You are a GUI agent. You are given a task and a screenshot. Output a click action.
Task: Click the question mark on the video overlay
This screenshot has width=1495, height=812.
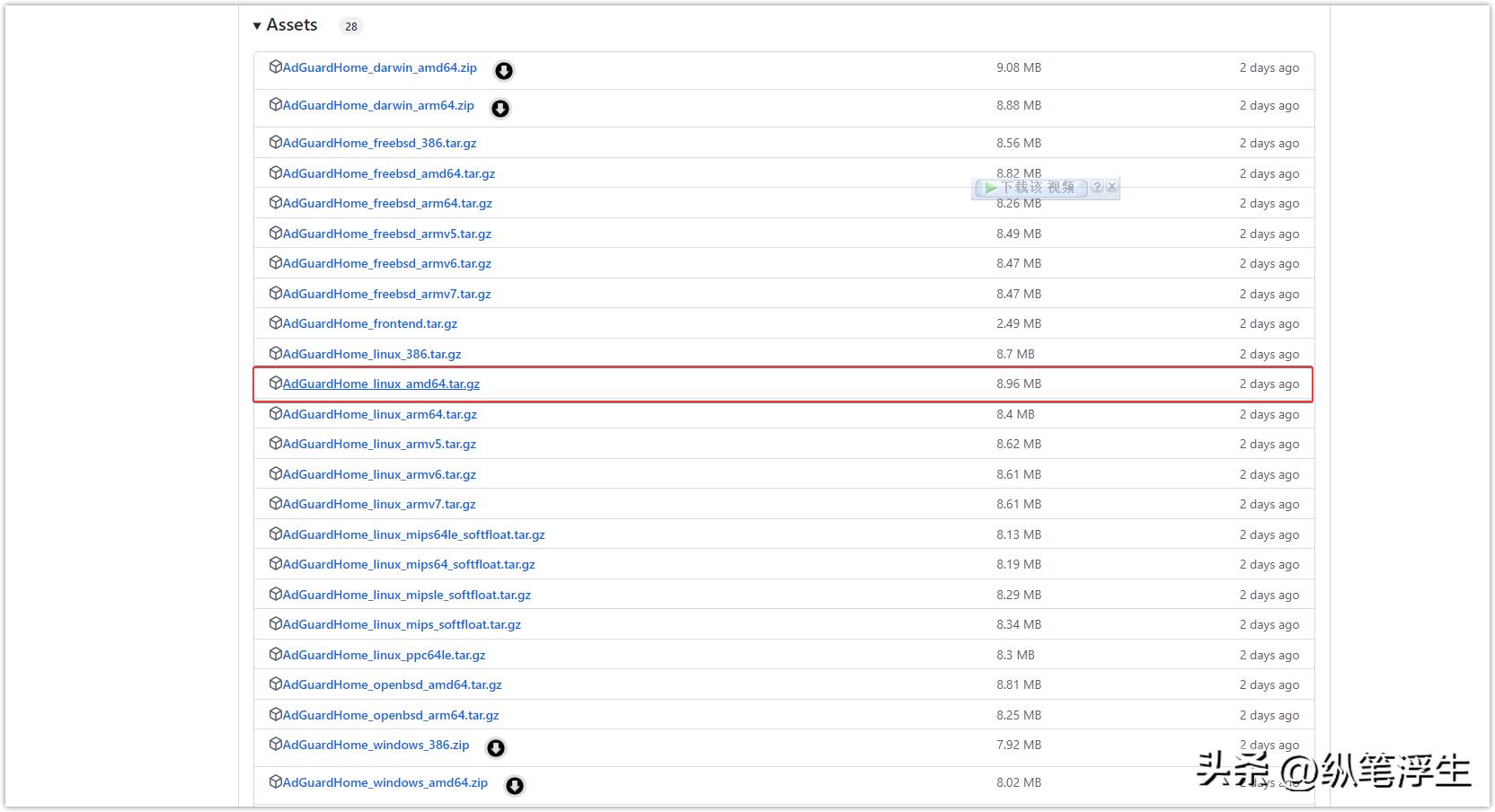tap(1098, 188)
